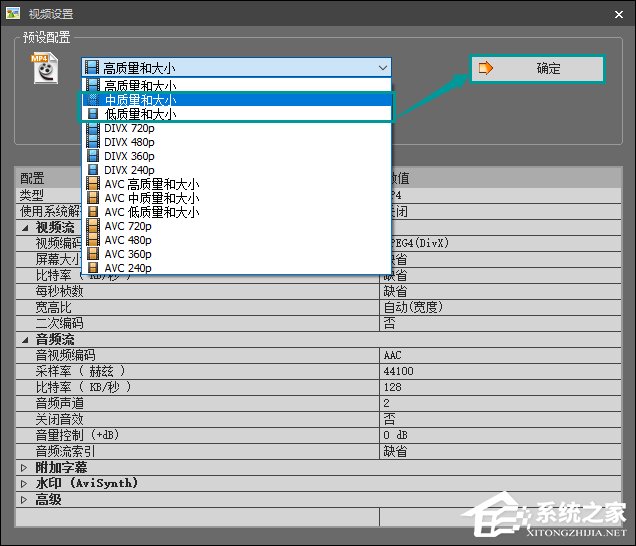Click the film icon beside DIVX 240p
Viewport: 636px width, 546px height.
[x=93, y=170]
